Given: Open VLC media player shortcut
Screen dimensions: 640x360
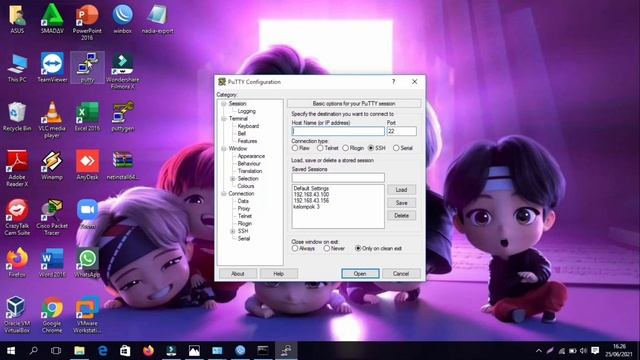Looking at the screenshot, I should coord(52,120).
